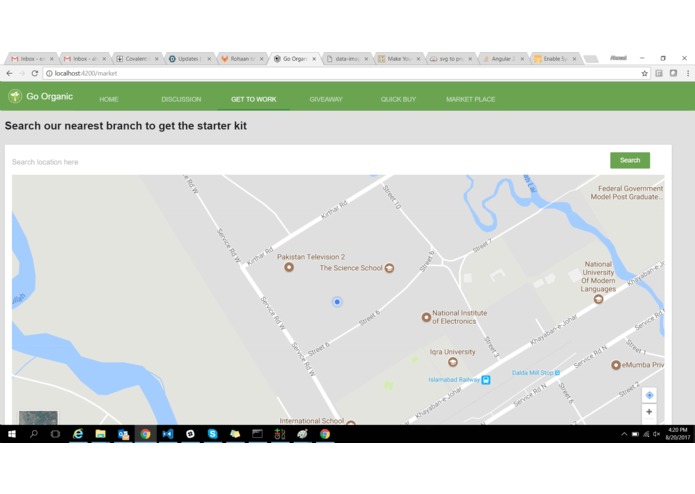
Task: Switch map to satellite via thumbnail
Action: (38, 418)
